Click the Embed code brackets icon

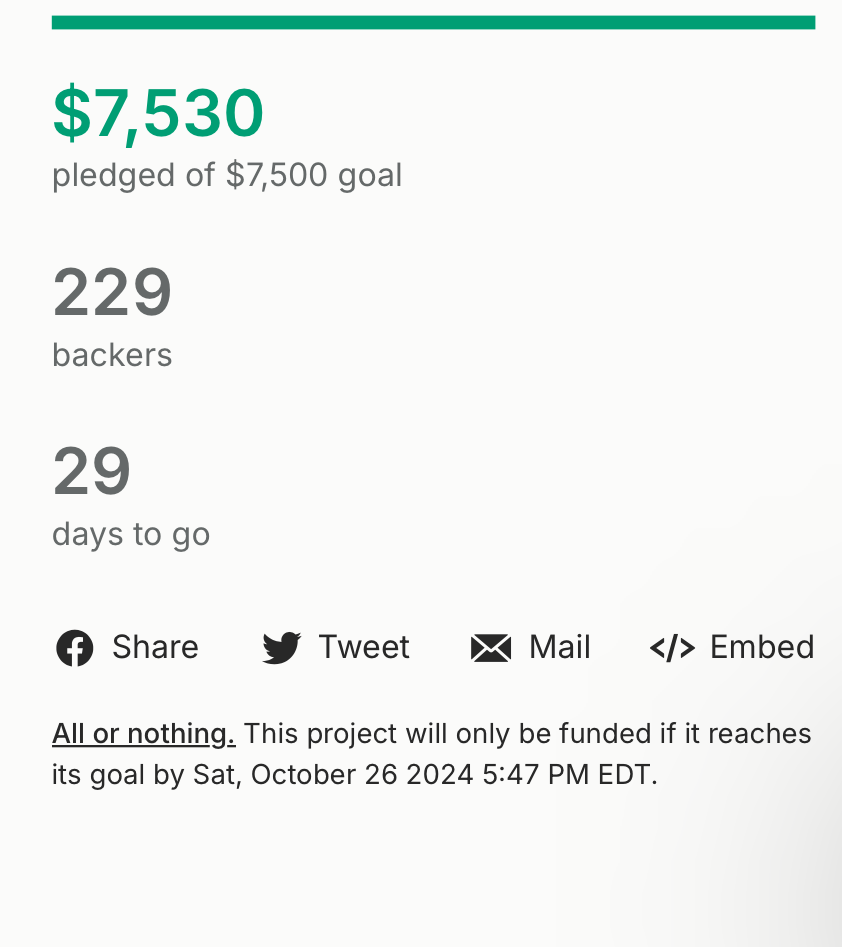(672, 648)
